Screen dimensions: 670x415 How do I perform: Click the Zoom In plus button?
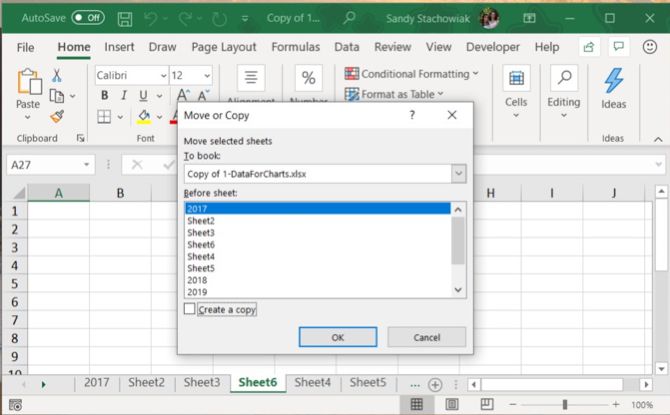point(616,404)
